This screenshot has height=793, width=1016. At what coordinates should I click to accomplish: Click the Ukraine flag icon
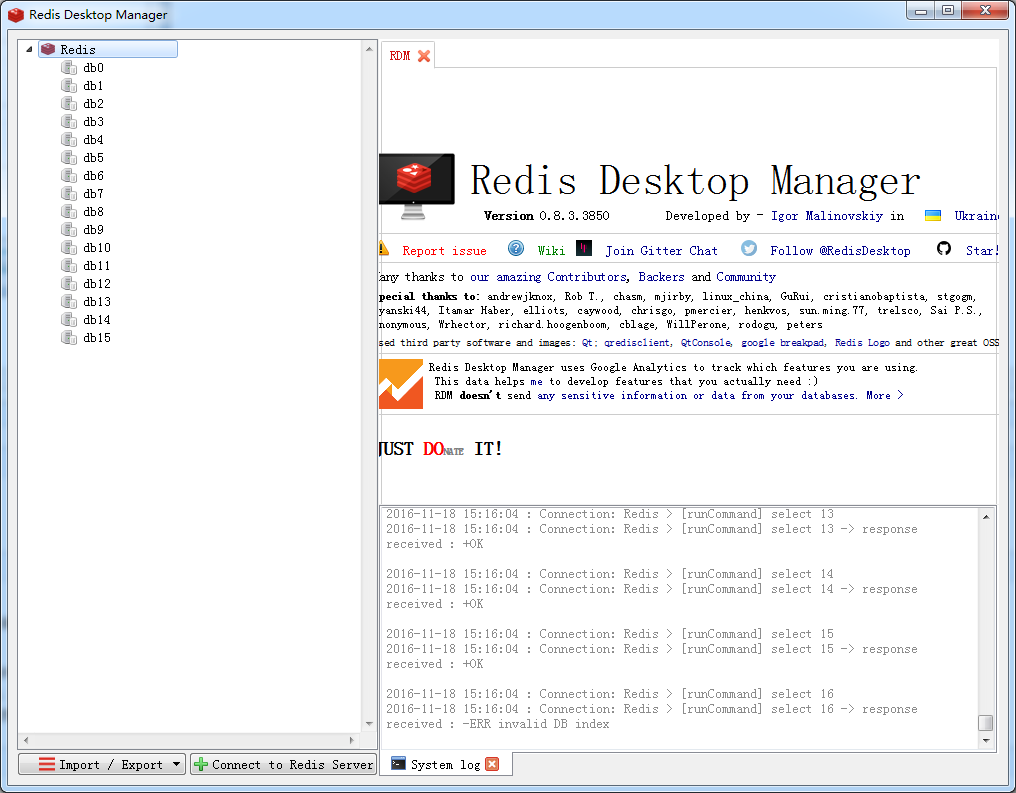tap(932, 216)
